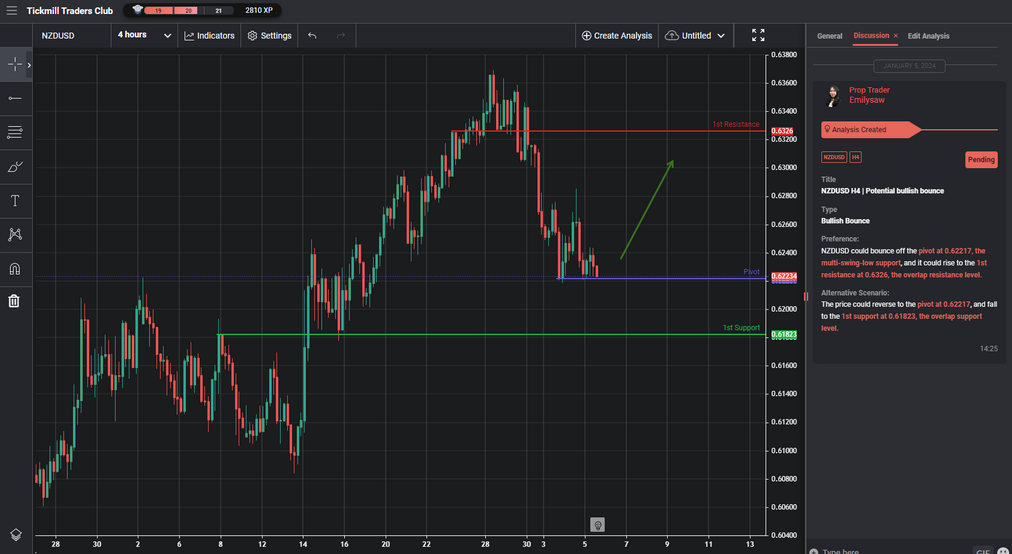Click the Tickmill Traders Club title
The image size is (1012, 554).
pyautogui.click(x=70, y=11)
